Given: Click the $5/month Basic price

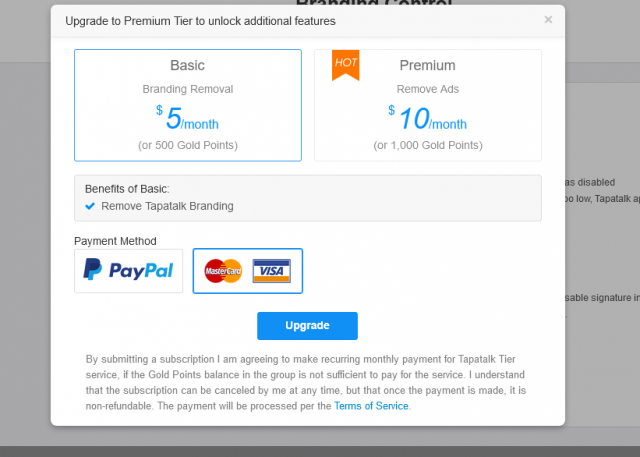Looking at the screenshot, I should click(187, 120).
